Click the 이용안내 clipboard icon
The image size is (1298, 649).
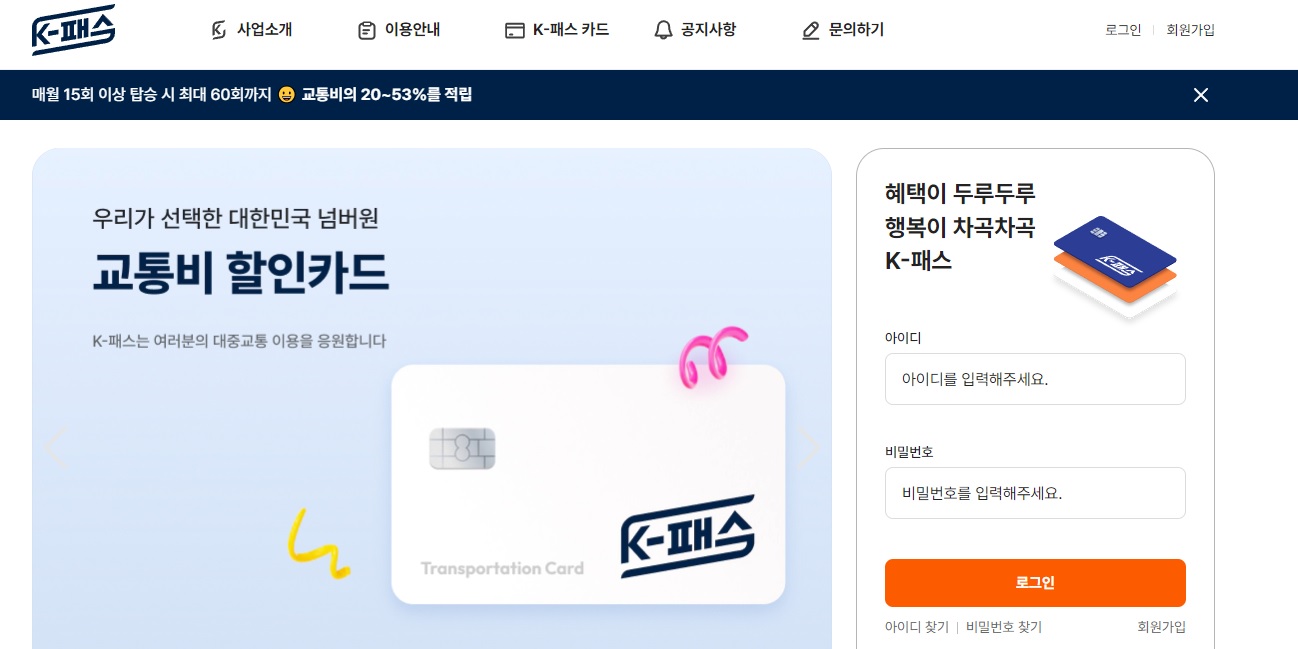click(x=367, y=30)
